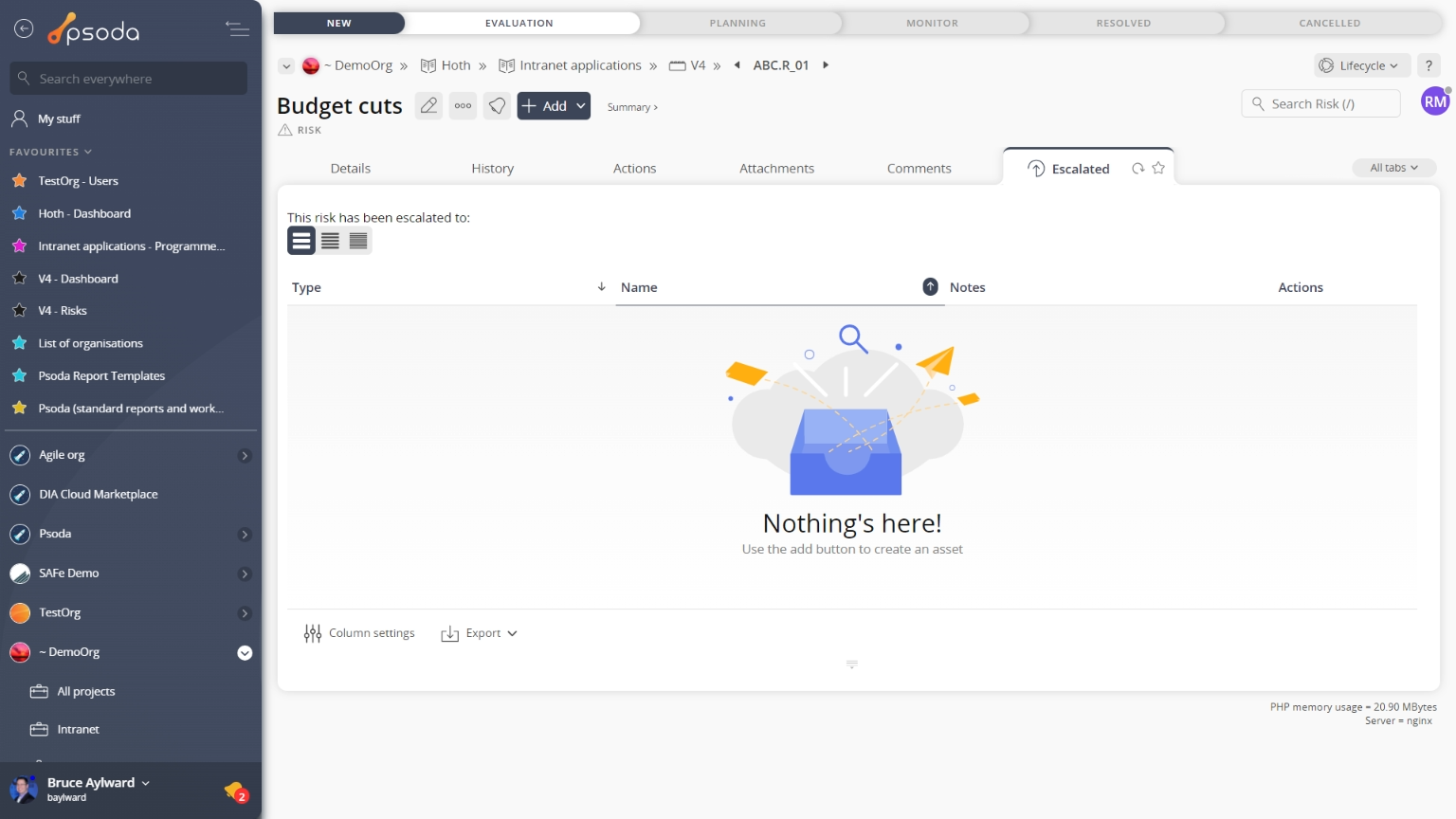Switch to the medium row density view
Viewport: 1456px width, 819px height.
(330, 241)
